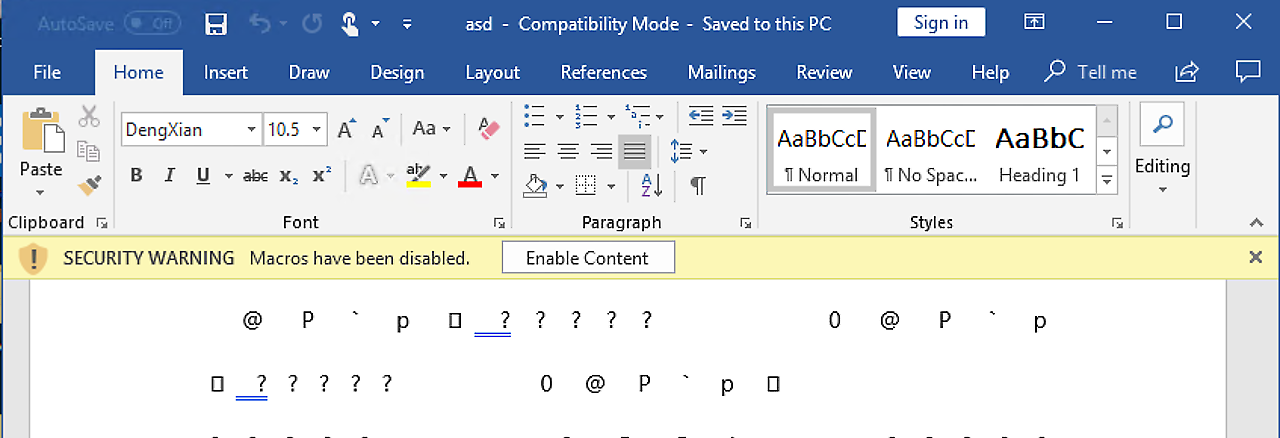Collapse the ribbon arrow
The height and width of the screenshot is (438, 1280).
click(x=1257, y=222)
